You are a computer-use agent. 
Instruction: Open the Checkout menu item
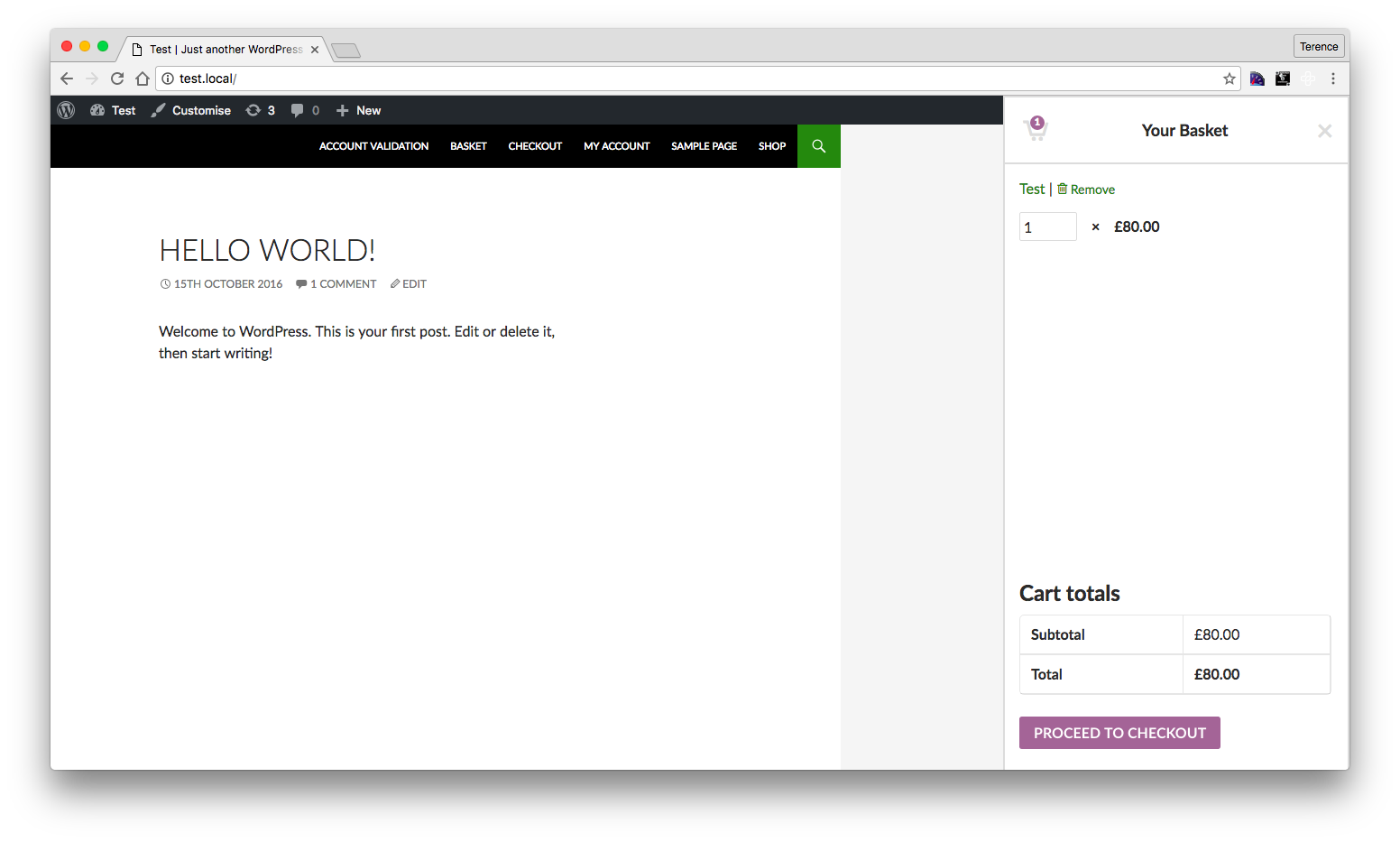pyautogui.click(x=535, y=146)
